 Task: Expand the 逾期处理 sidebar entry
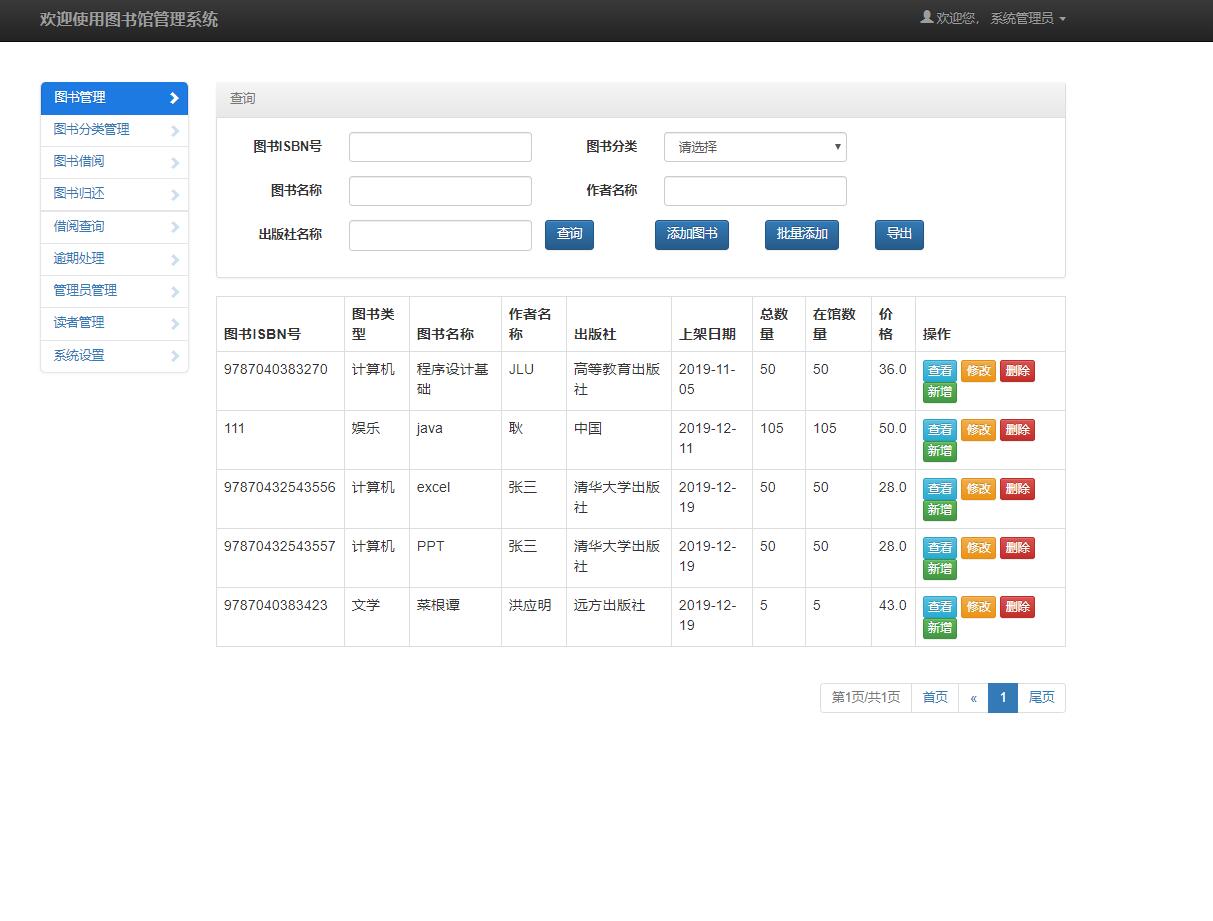click(x=114, y=258)
